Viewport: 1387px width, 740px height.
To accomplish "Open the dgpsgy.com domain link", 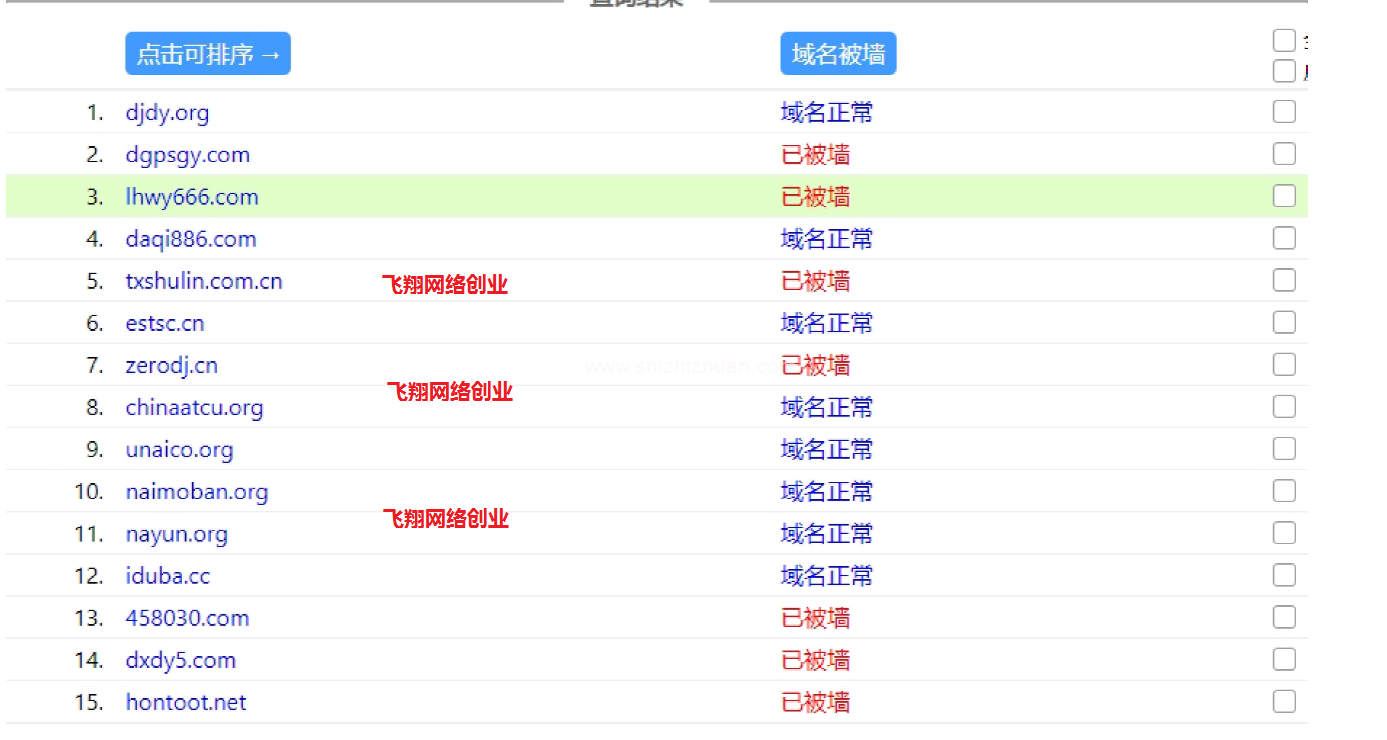I will pyautogui.click(x=188, y=155).
